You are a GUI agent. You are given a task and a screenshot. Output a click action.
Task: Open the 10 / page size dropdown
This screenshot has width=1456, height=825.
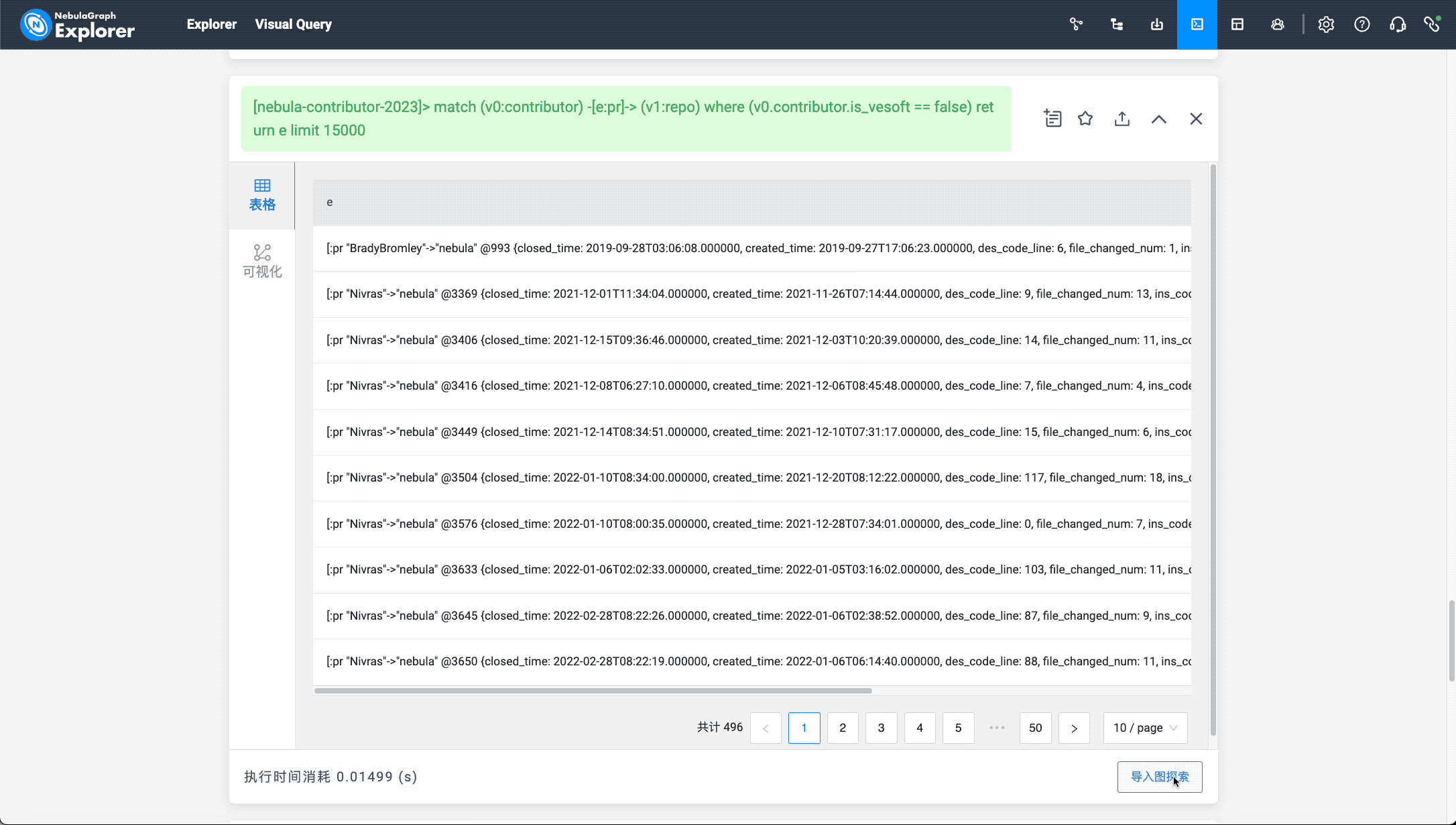1145,728
